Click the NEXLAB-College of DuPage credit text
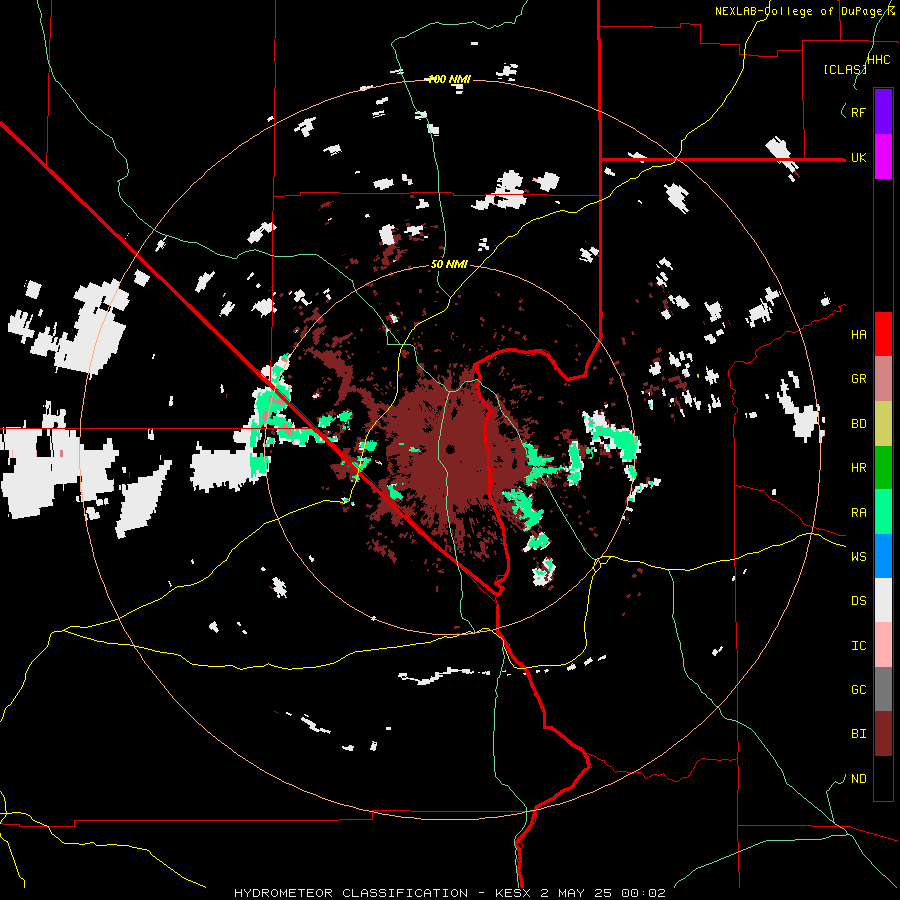 click(x=804, y=11)
